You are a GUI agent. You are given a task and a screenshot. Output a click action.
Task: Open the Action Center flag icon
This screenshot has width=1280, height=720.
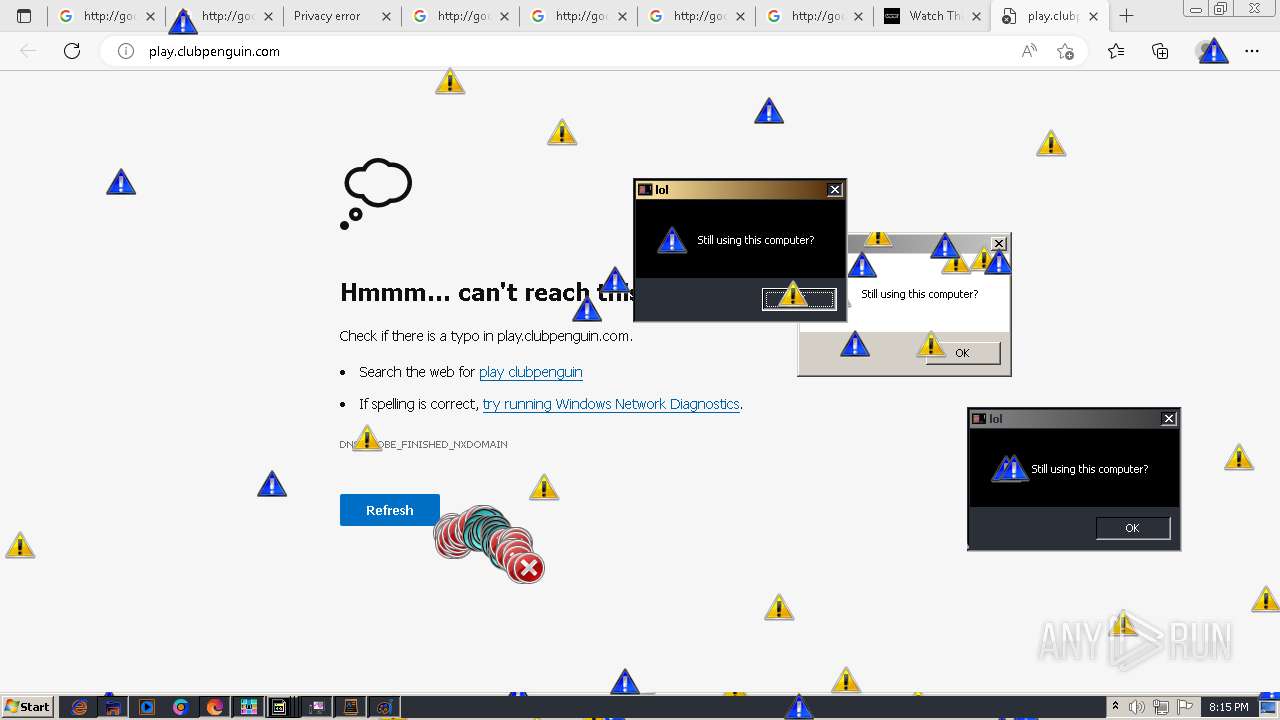click(1187, 707)
